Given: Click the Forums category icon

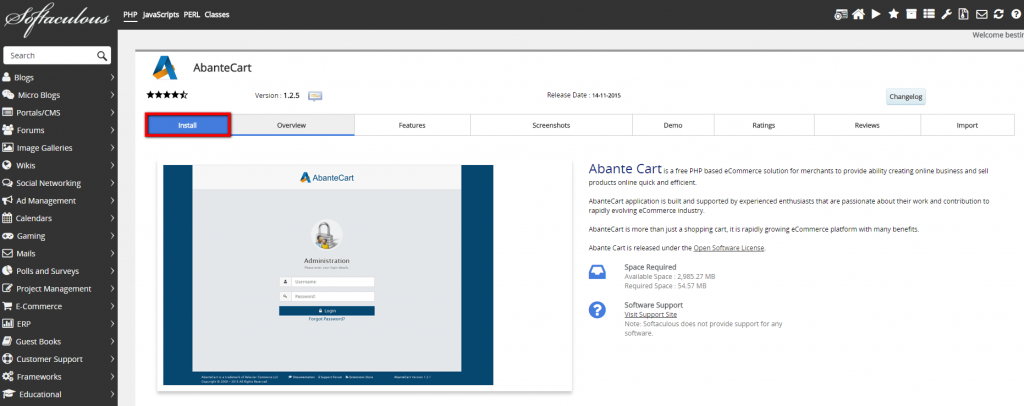Looking at the screenshot, I should point(8,130).
